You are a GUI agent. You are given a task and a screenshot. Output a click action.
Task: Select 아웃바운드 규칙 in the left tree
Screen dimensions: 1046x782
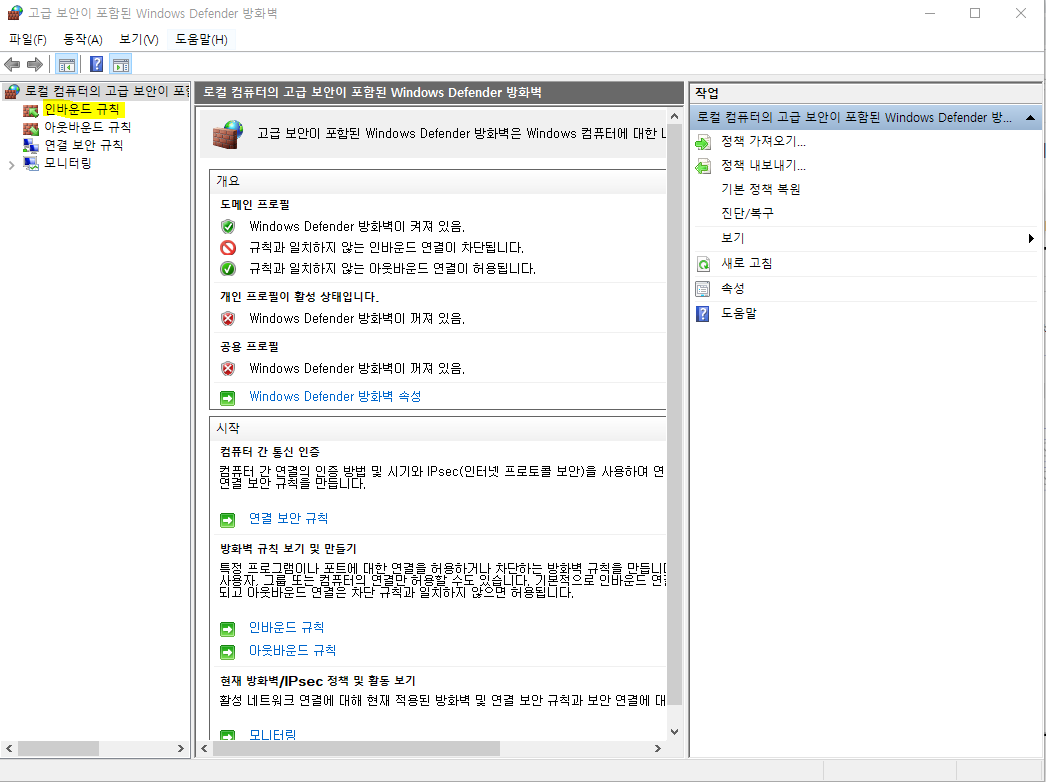tap(87, 127)
